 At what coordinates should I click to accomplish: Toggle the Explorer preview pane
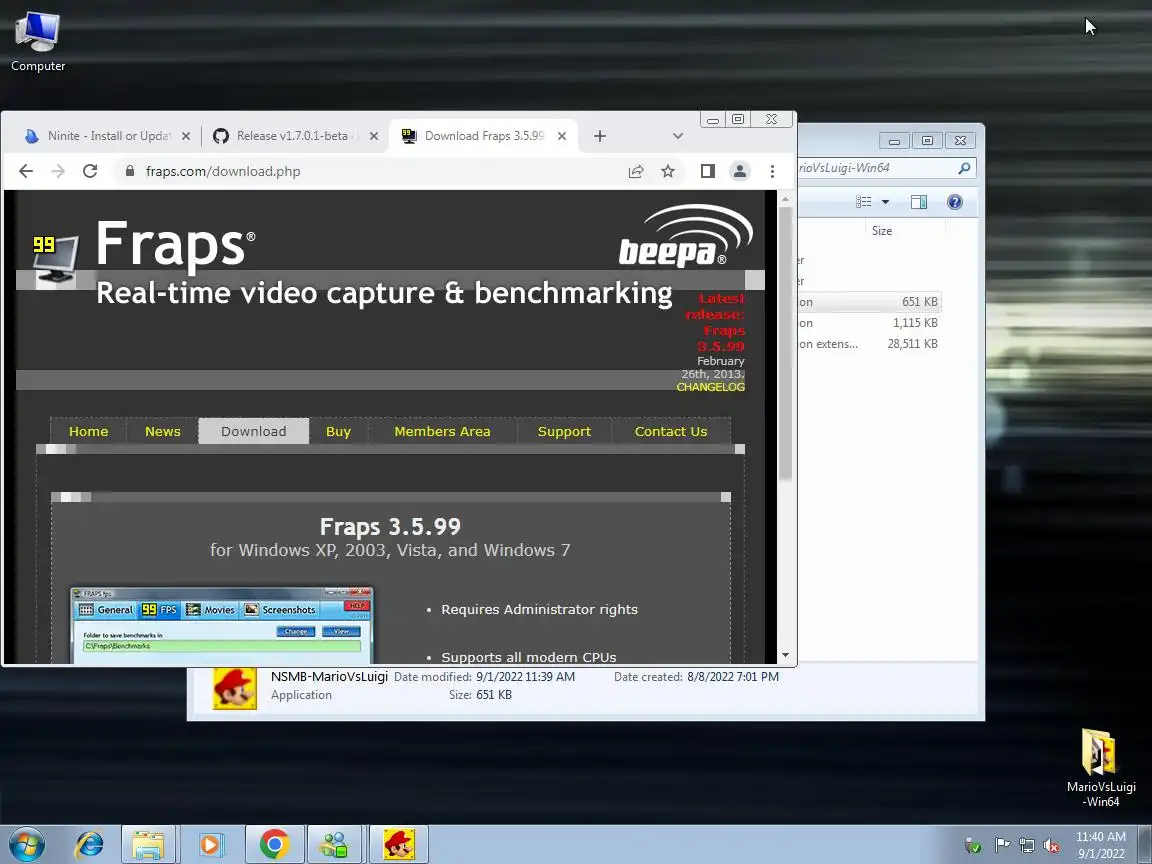coord(918,202)
